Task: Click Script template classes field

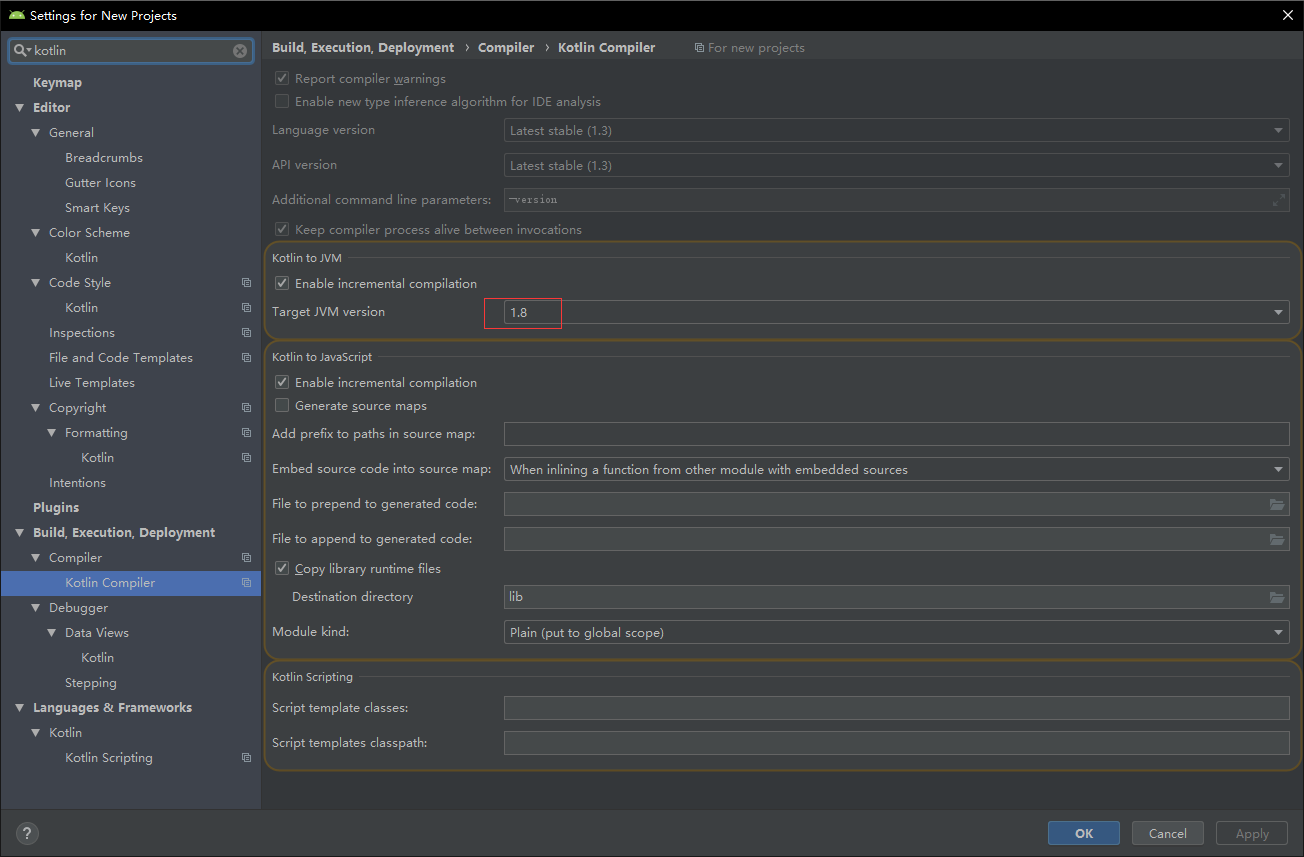Action: [897, 708]
